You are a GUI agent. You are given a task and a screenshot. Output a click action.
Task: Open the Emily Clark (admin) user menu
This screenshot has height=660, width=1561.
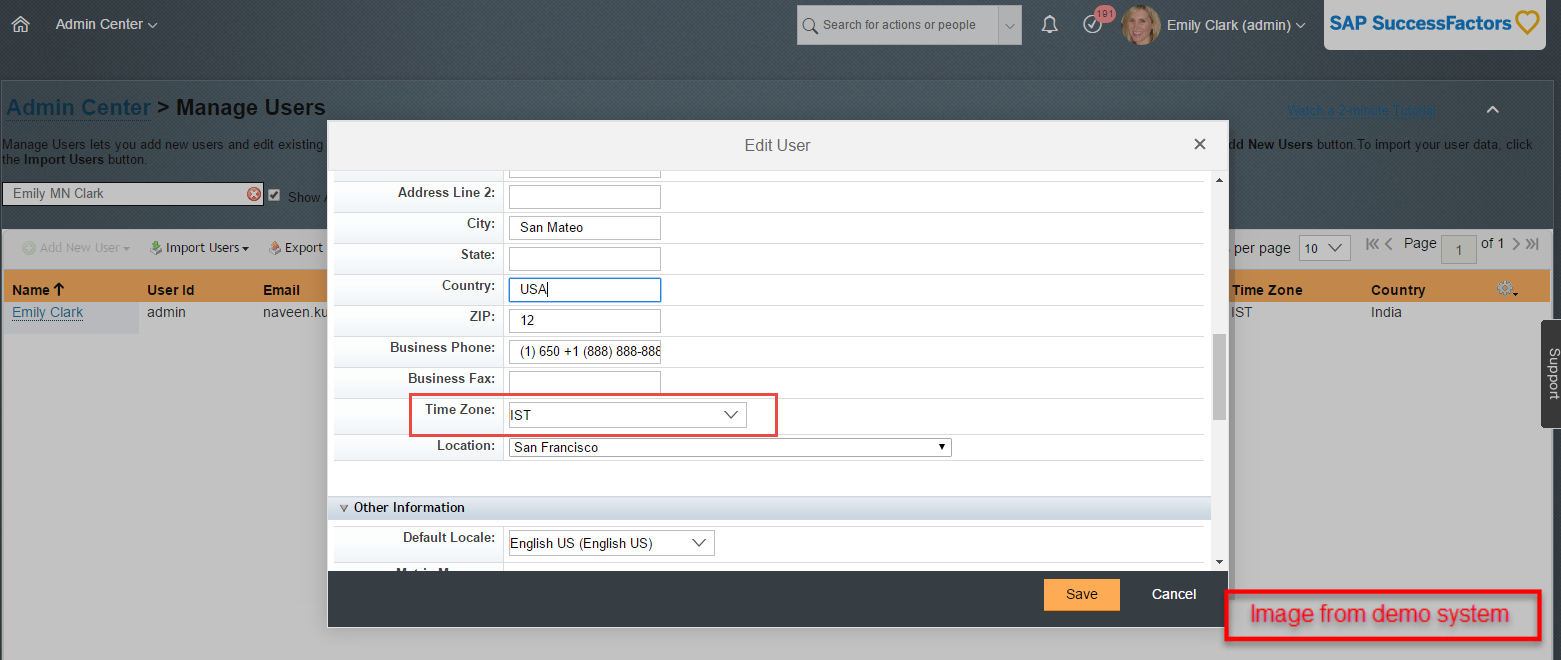(1236, 26)
